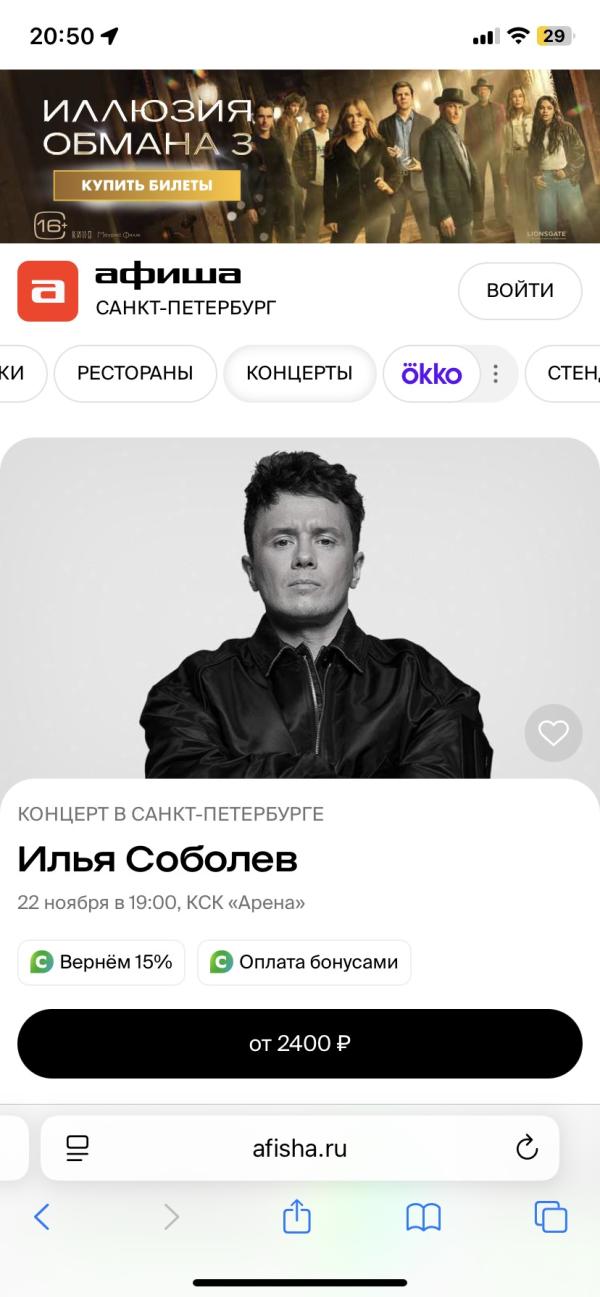Open Safari bookmarks book icon
This screenshot has height=1297, width=600.
(x=423, y=1217)
